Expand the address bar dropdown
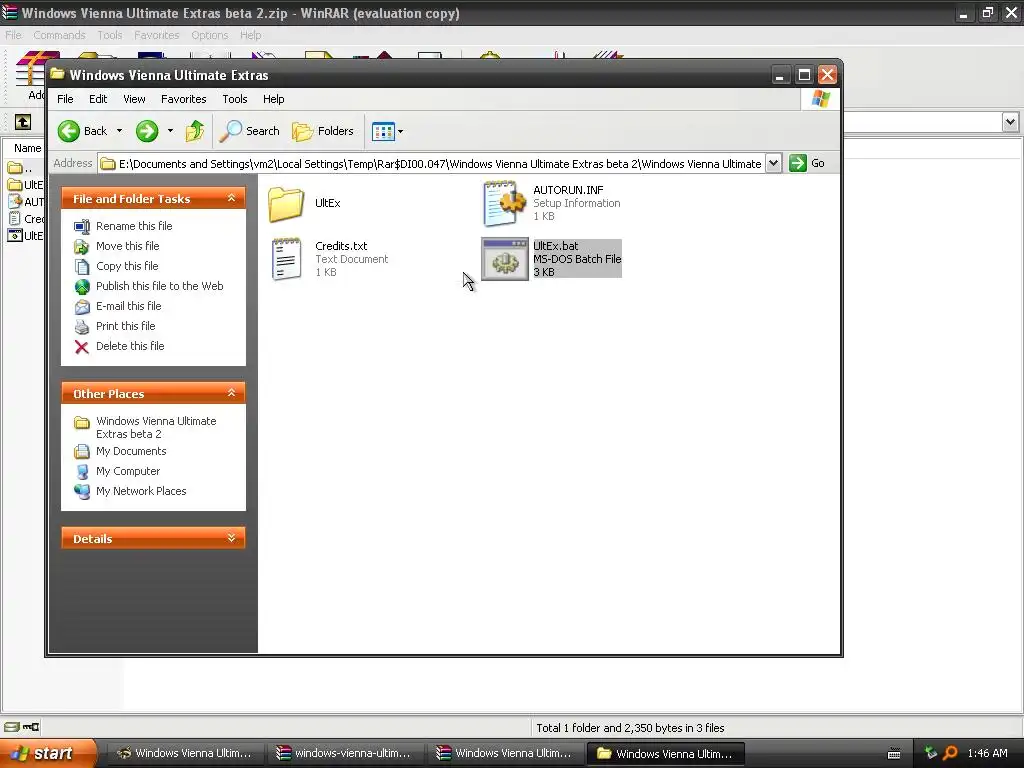The height and width of the screenshot is (768, 1024). point(773,163)
